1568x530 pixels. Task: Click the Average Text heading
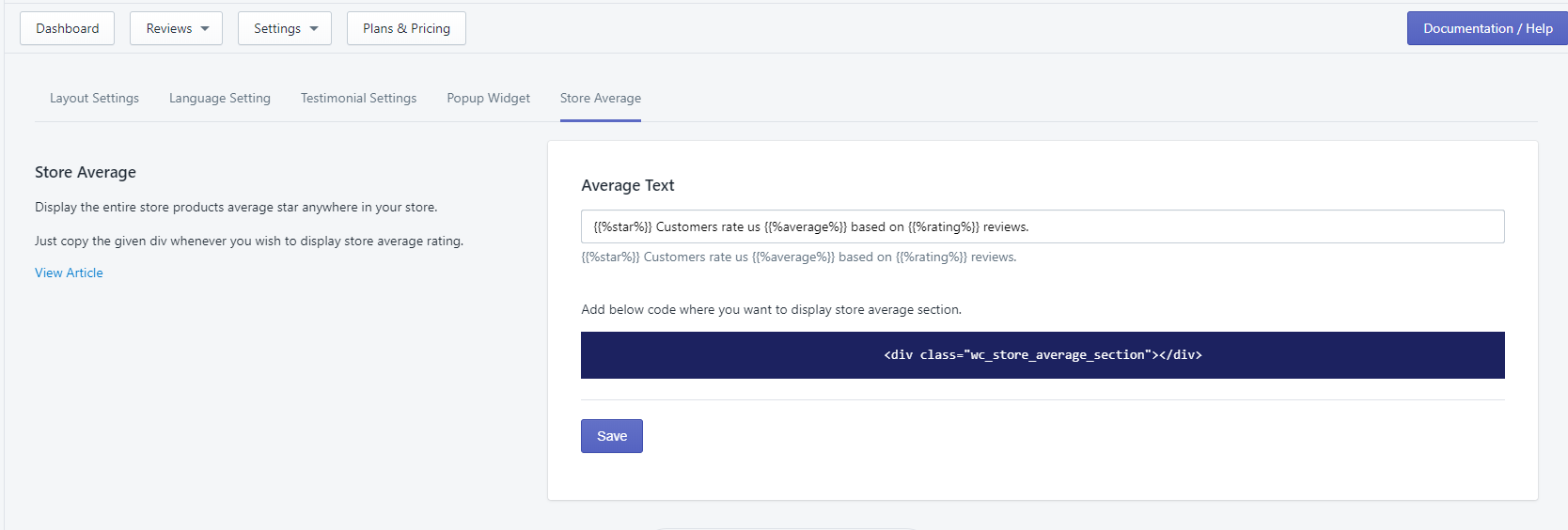pos(628,185)
